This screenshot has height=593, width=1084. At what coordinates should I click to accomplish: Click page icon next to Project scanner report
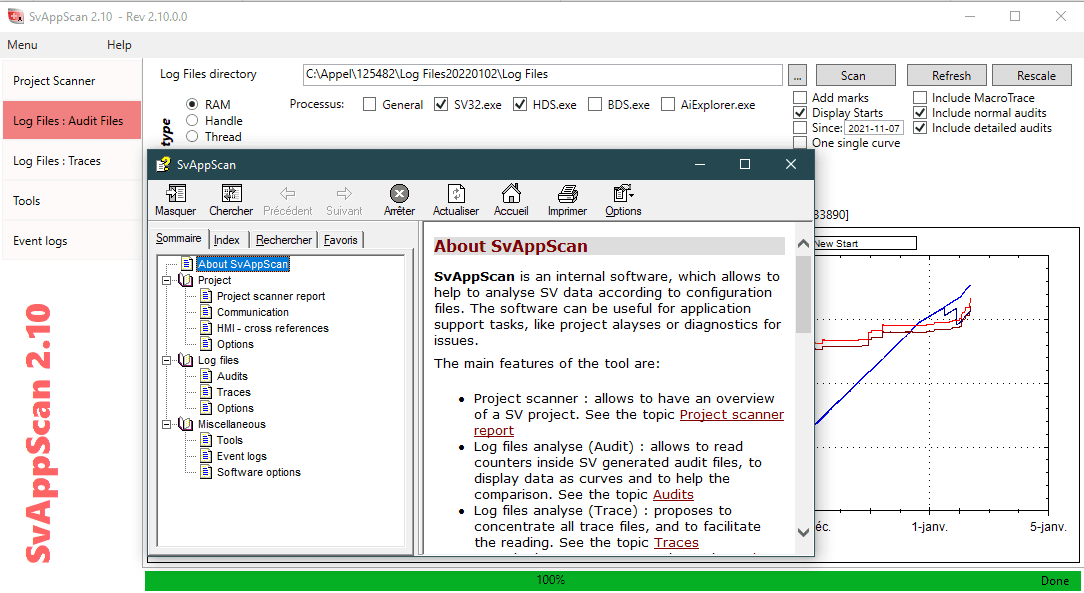click(x=205, y=295)
